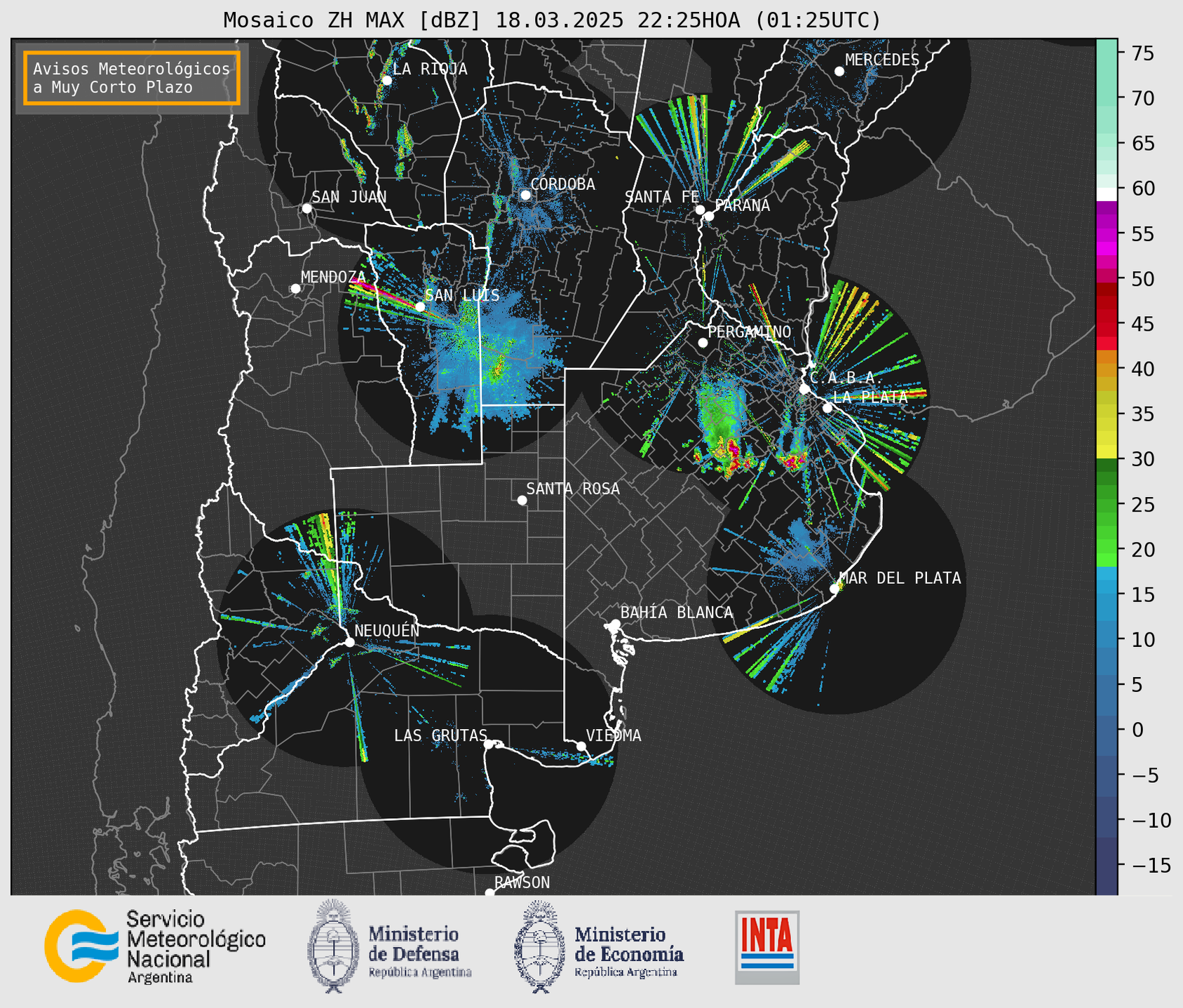Screen dimensions: 1183x1008
Task: Click the Avisos Meteorológicos a Muy Corto Plazo box
Action: click(x=132, y=78)
